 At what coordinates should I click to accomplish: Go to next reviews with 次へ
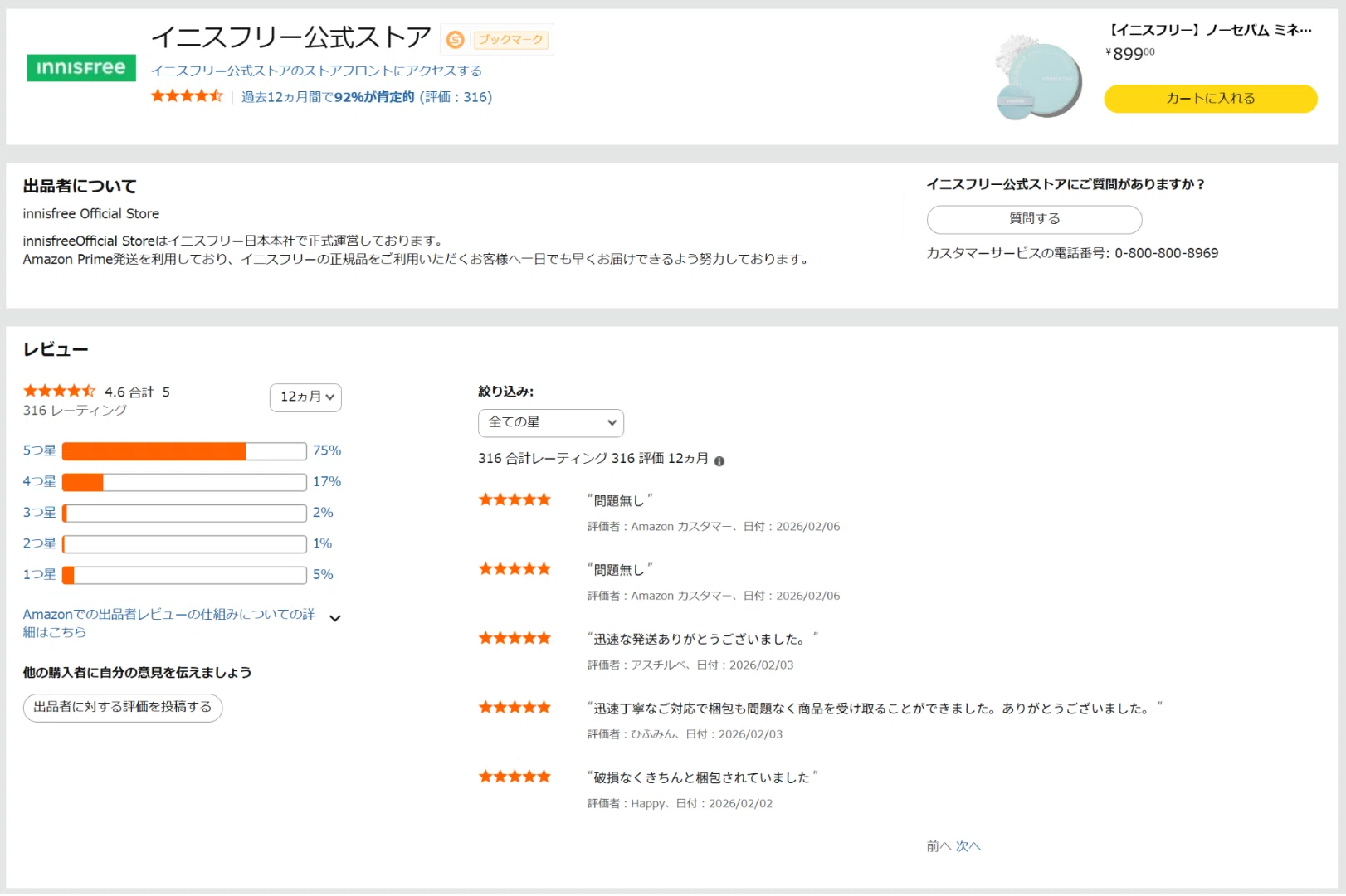click(968, 846)
